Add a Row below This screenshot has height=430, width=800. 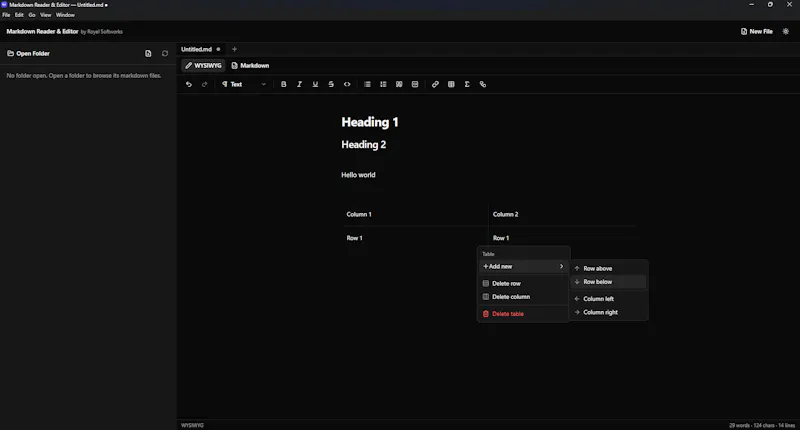(x=609, y=282)
